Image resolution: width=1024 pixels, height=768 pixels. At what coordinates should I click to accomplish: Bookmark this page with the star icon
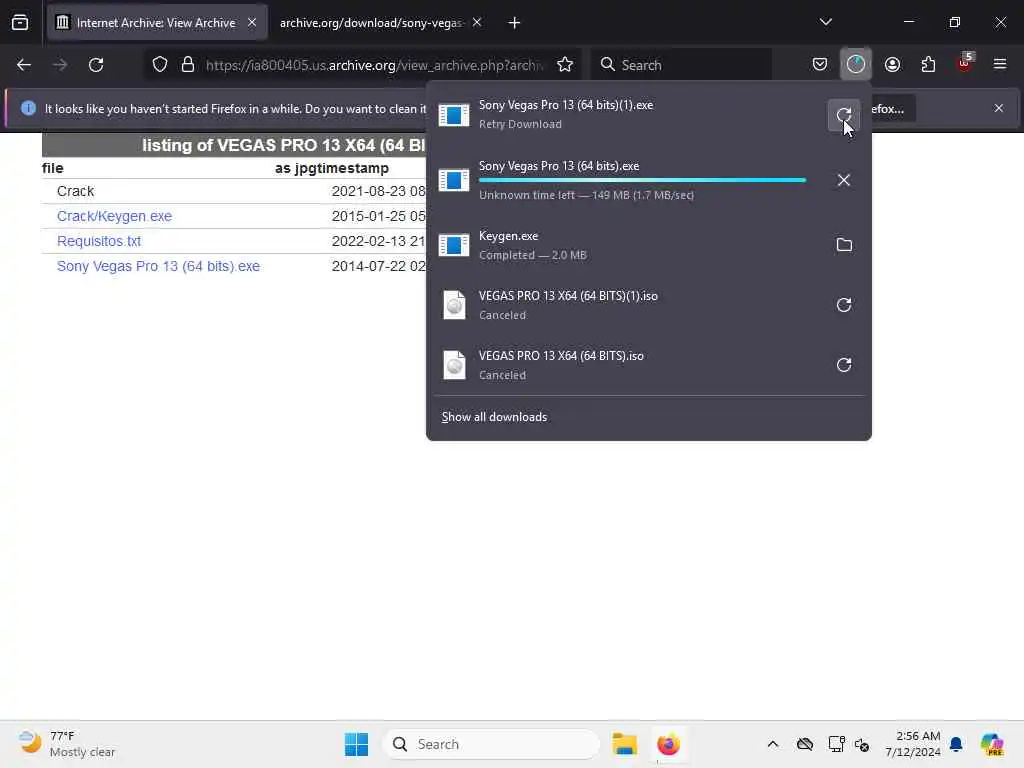point(565,65)
